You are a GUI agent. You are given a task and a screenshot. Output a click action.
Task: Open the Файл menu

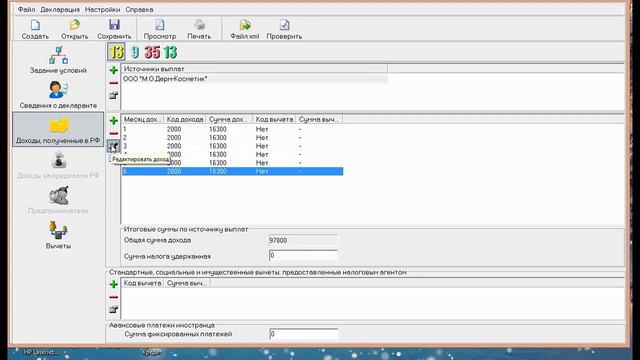tap(26, 9)
